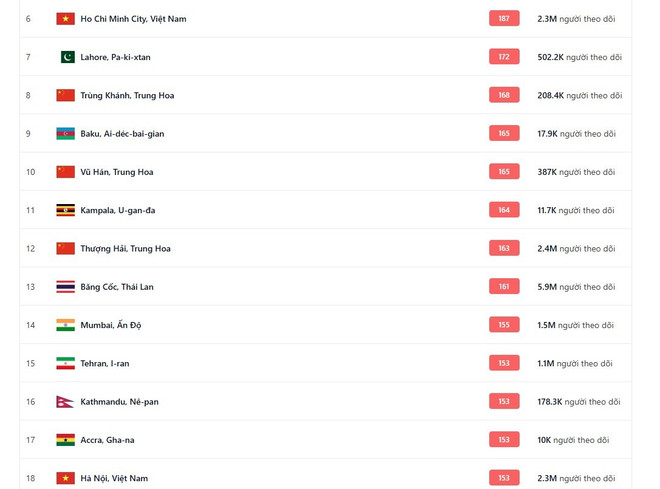660x489 pixels.
Task: Open the Vũ Hán, Trung Hoa link
Action: click(117, 172)
